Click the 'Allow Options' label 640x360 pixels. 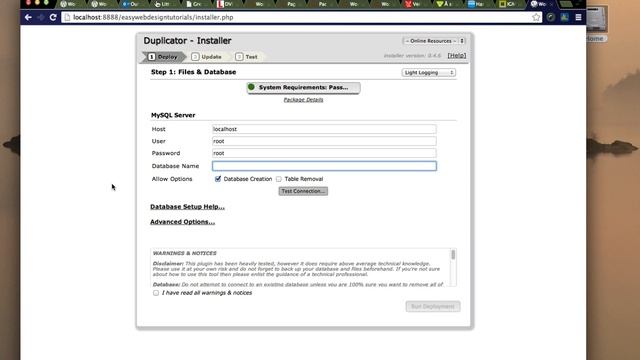tap(172, 179)
